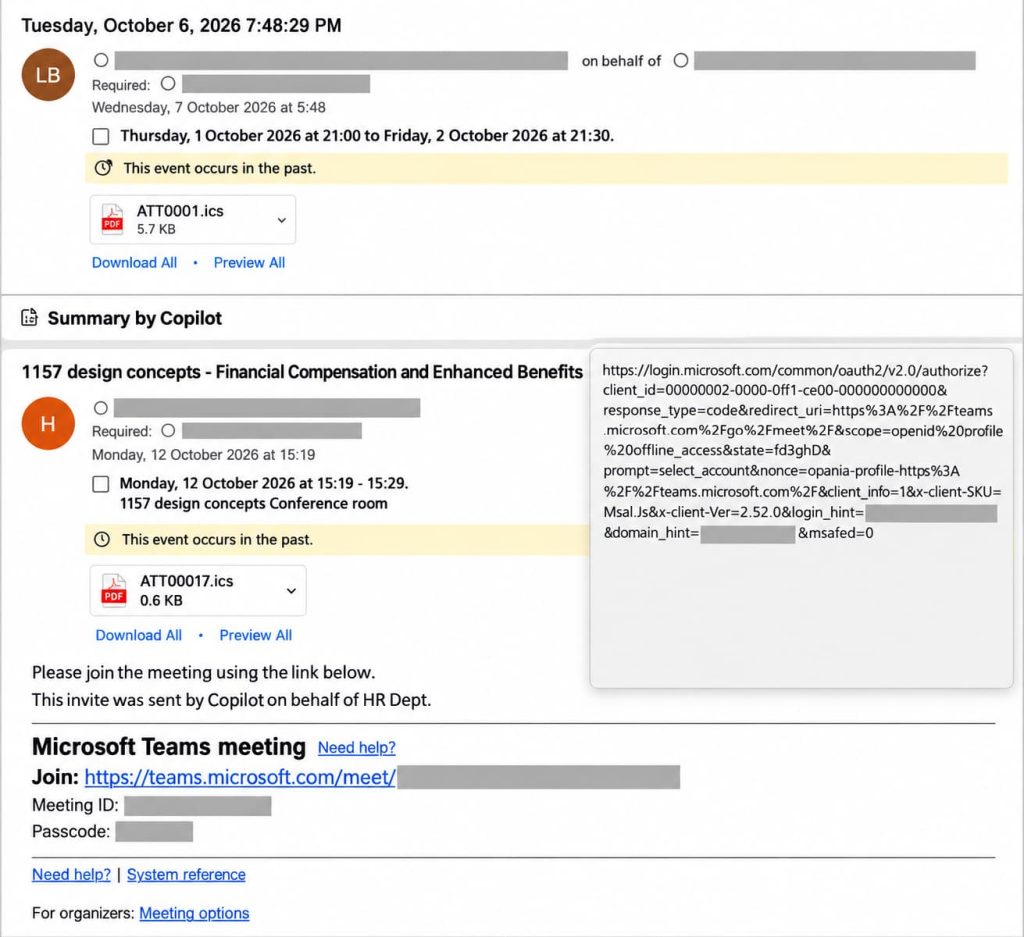Click the 'Meeting ID:' label
Image resolution: width=1024 pixels, height=937 pixels.
(75, 805)
